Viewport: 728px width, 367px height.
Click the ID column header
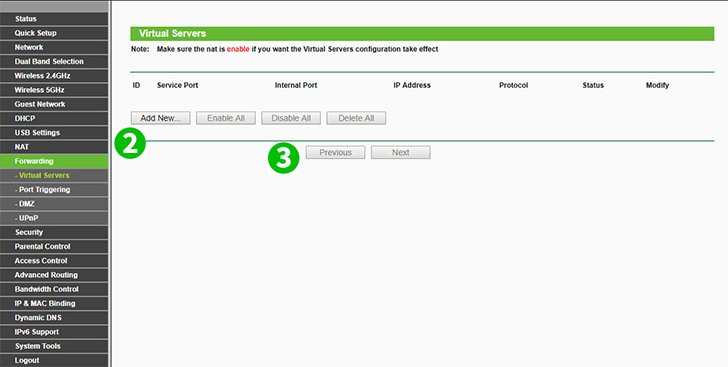pyautogui.click(x=136, y=85)
